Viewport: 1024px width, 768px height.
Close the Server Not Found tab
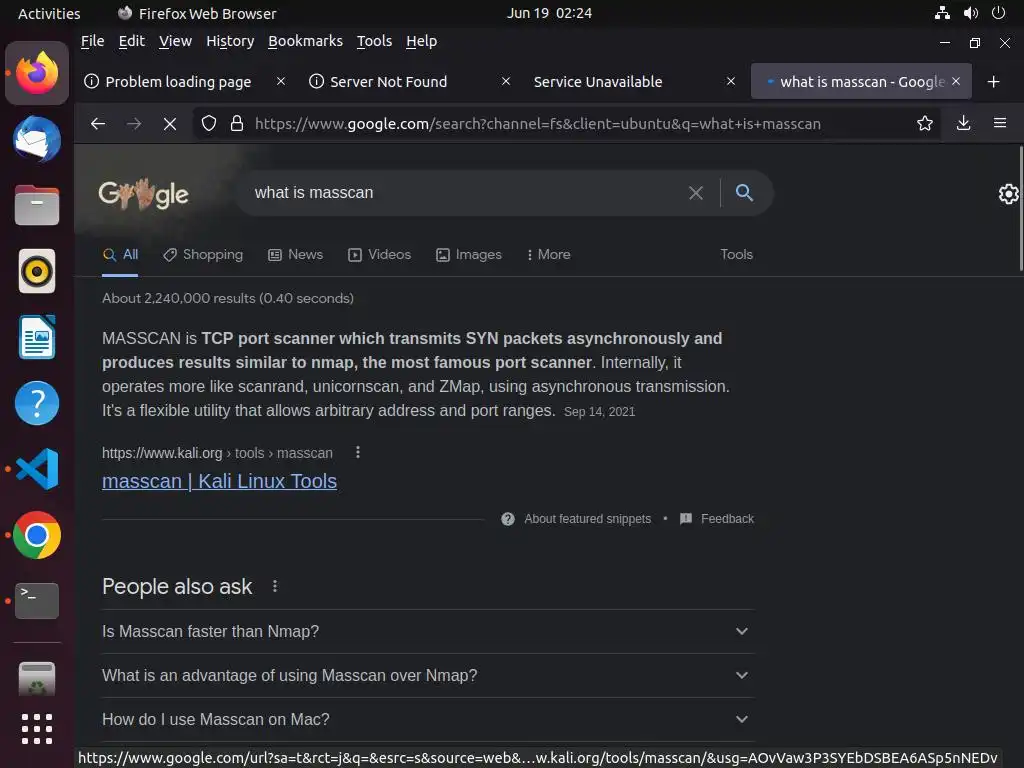(x=505, y=81)
